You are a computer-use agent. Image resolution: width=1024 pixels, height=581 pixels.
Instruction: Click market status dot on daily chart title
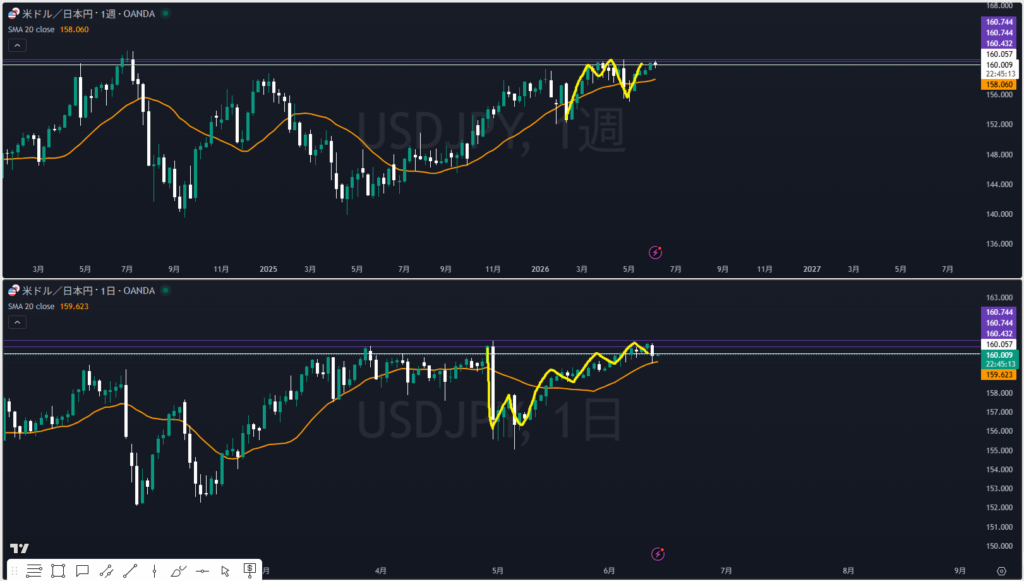point(164,290)
